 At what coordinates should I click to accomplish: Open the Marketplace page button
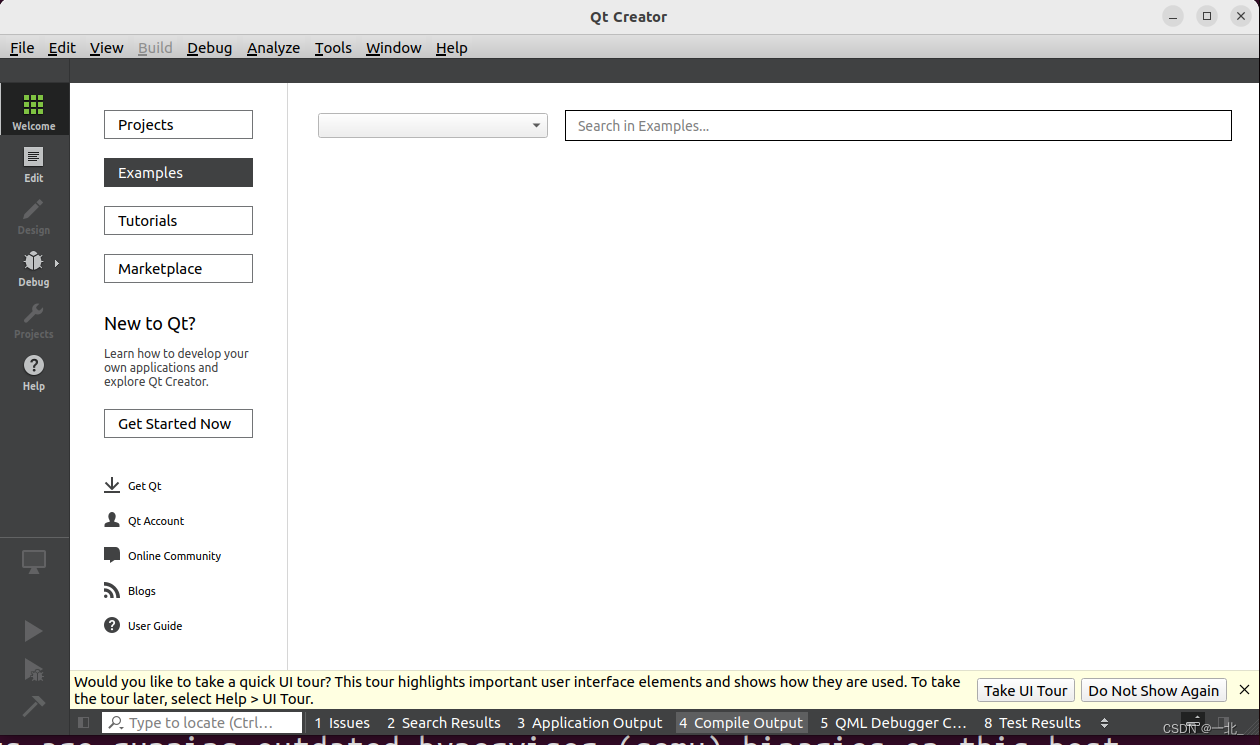(178, 269)
